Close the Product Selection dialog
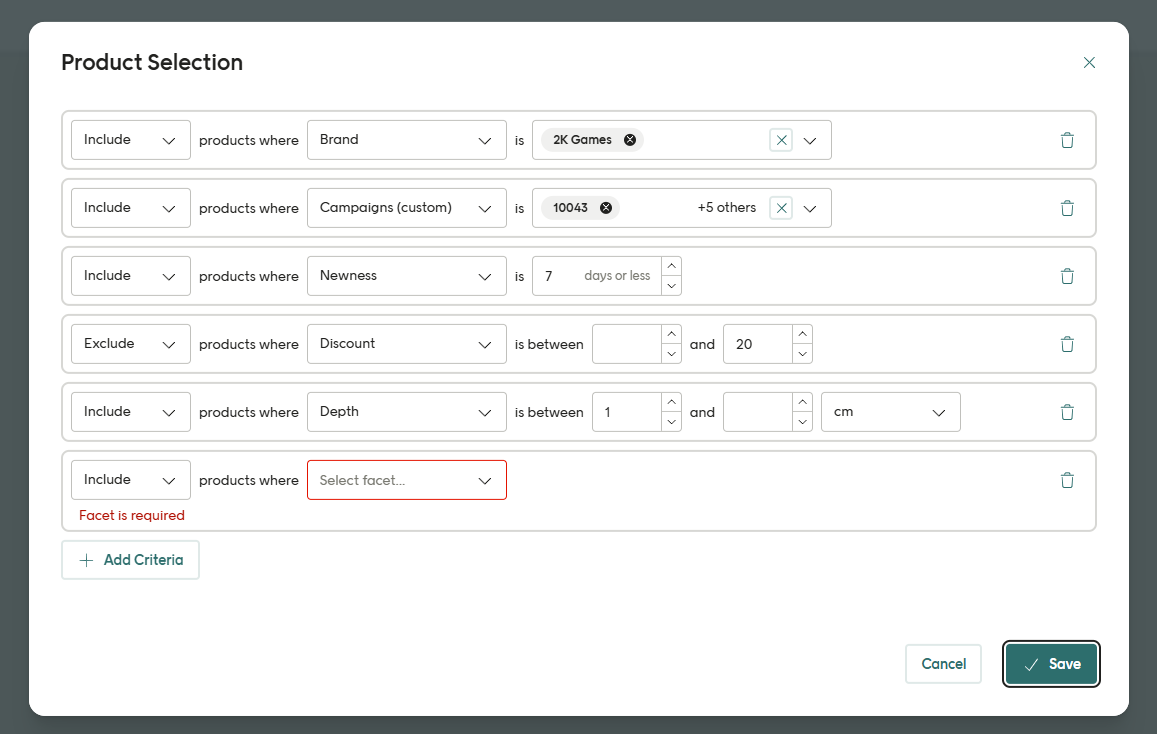 pyautogui.click(x=1089, y=62)
